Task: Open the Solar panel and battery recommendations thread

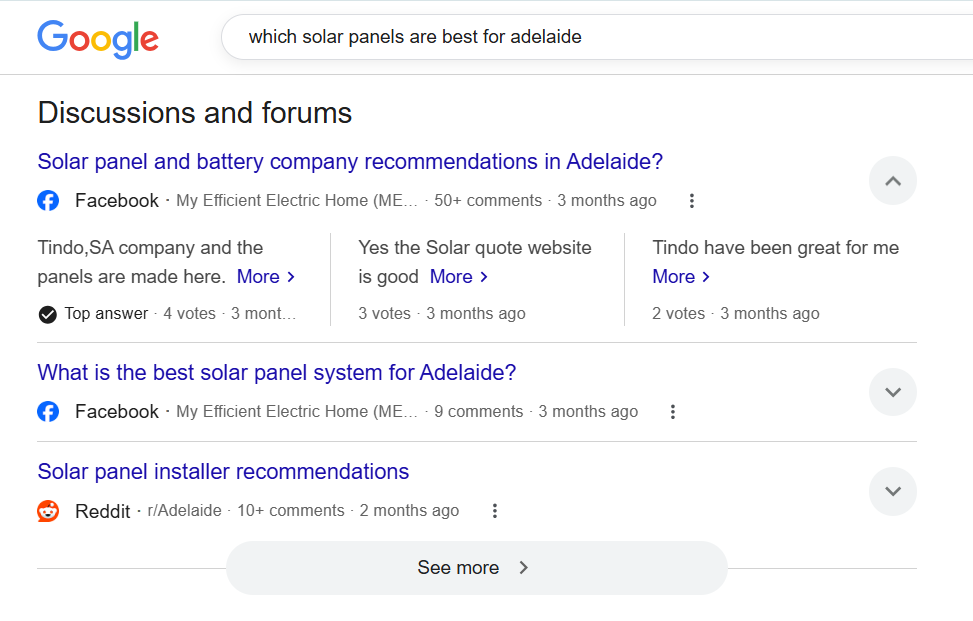Action: 349,161
